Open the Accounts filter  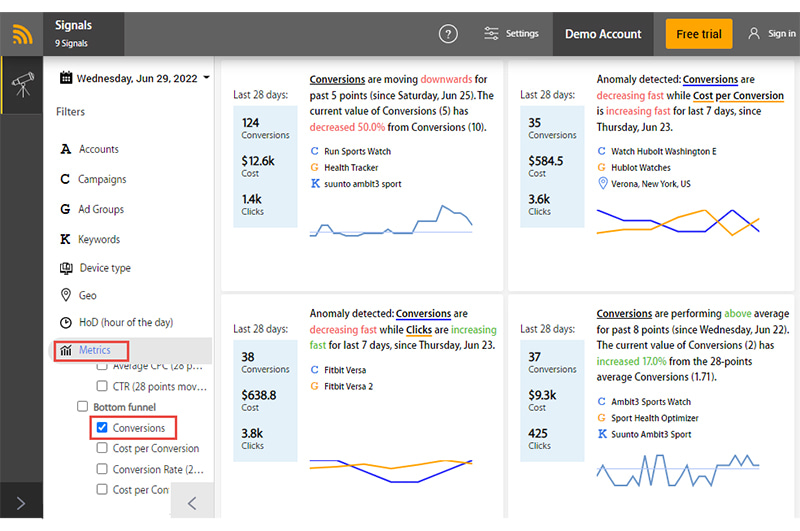(98, 149)
